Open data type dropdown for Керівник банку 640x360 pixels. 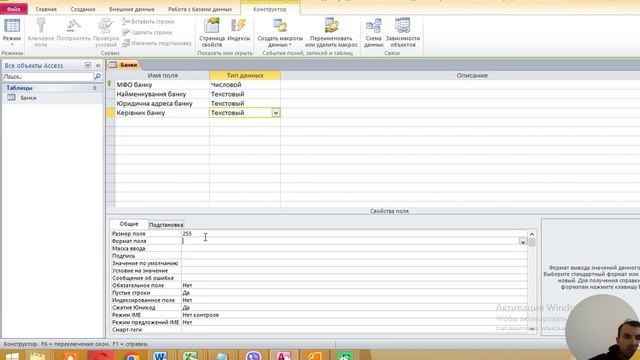click(276, 113)
